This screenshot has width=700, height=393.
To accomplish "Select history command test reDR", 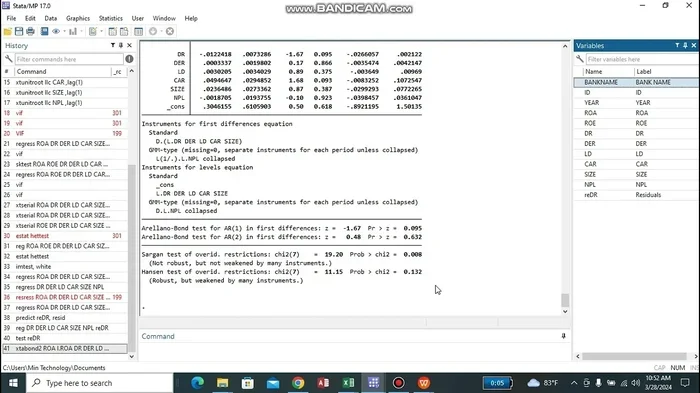I will point(65,338).
